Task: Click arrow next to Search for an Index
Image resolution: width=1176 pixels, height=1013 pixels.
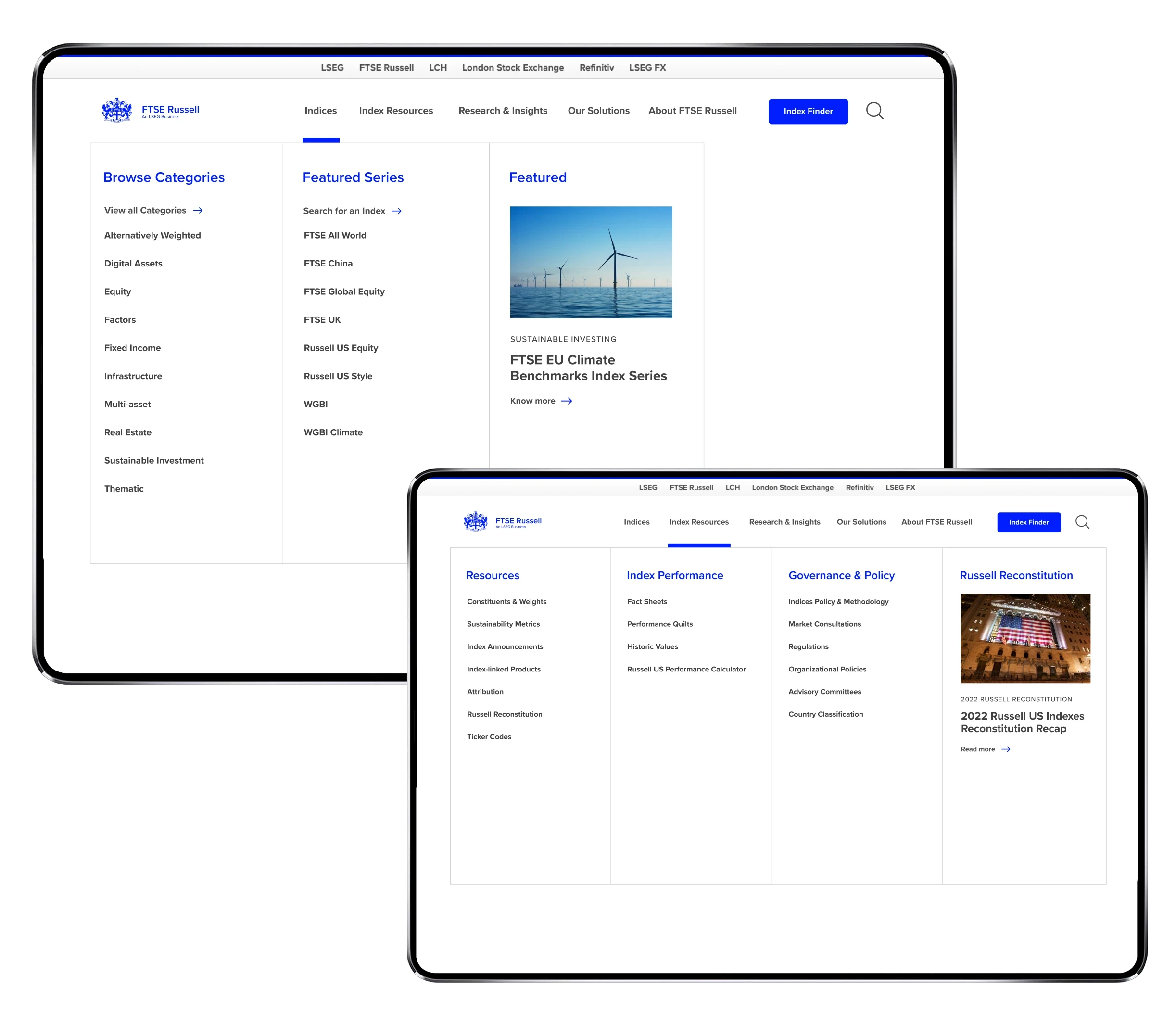Action: click(x=397, y=211)
